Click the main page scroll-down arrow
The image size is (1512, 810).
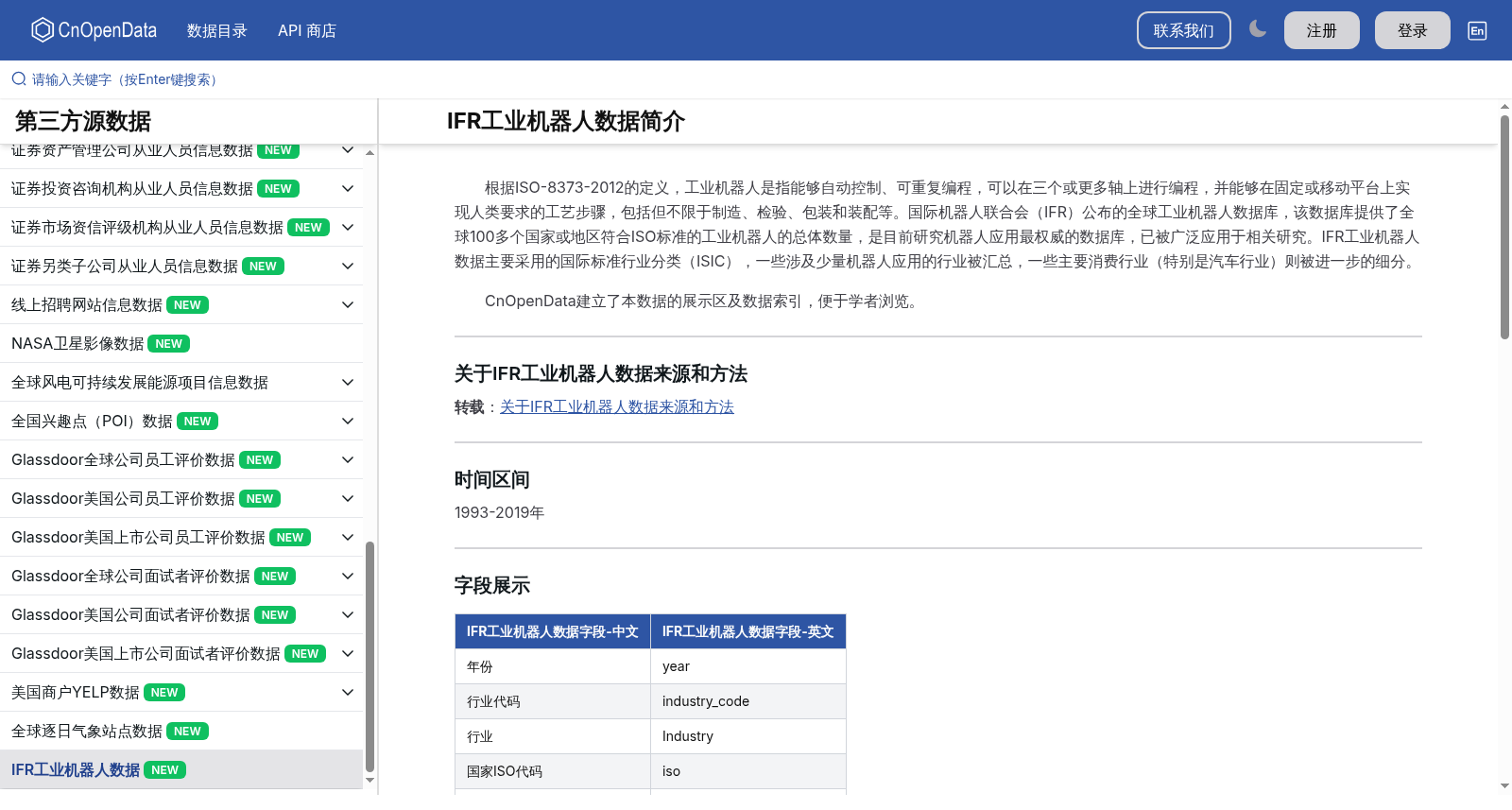click(x=1504, y=785)
